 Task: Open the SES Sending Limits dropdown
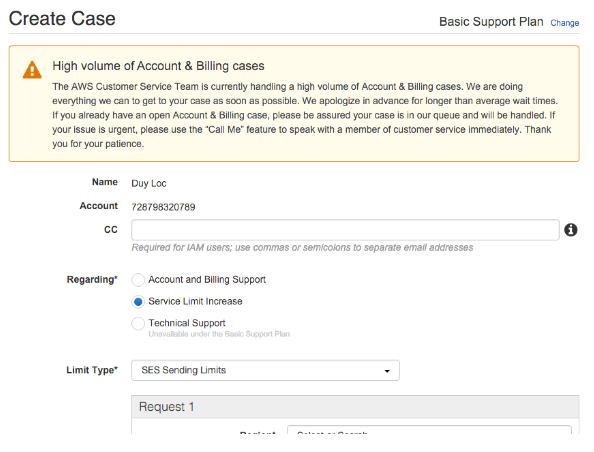click(x=265, y=370)
